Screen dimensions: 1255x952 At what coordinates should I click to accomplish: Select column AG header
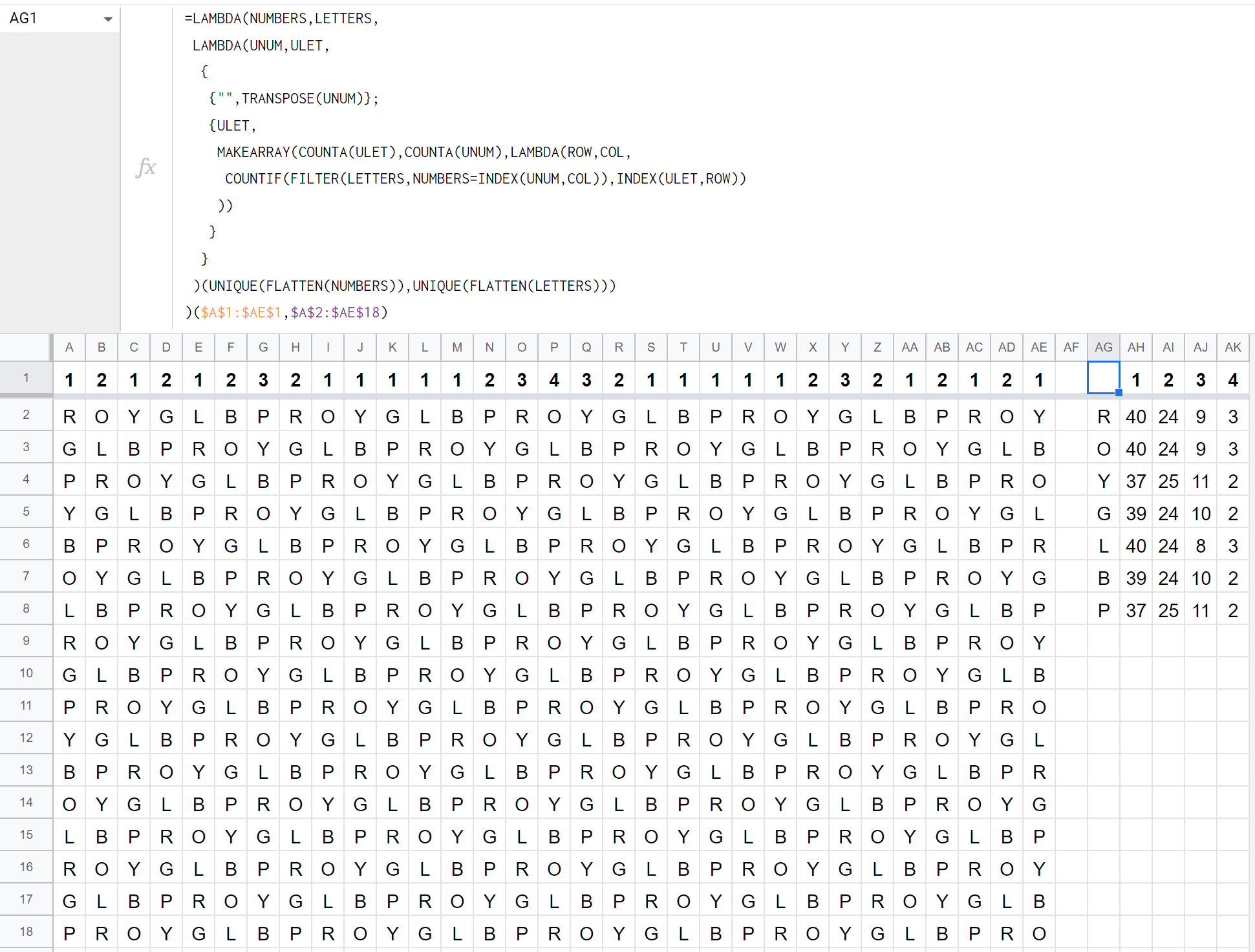pos(1104,348)
